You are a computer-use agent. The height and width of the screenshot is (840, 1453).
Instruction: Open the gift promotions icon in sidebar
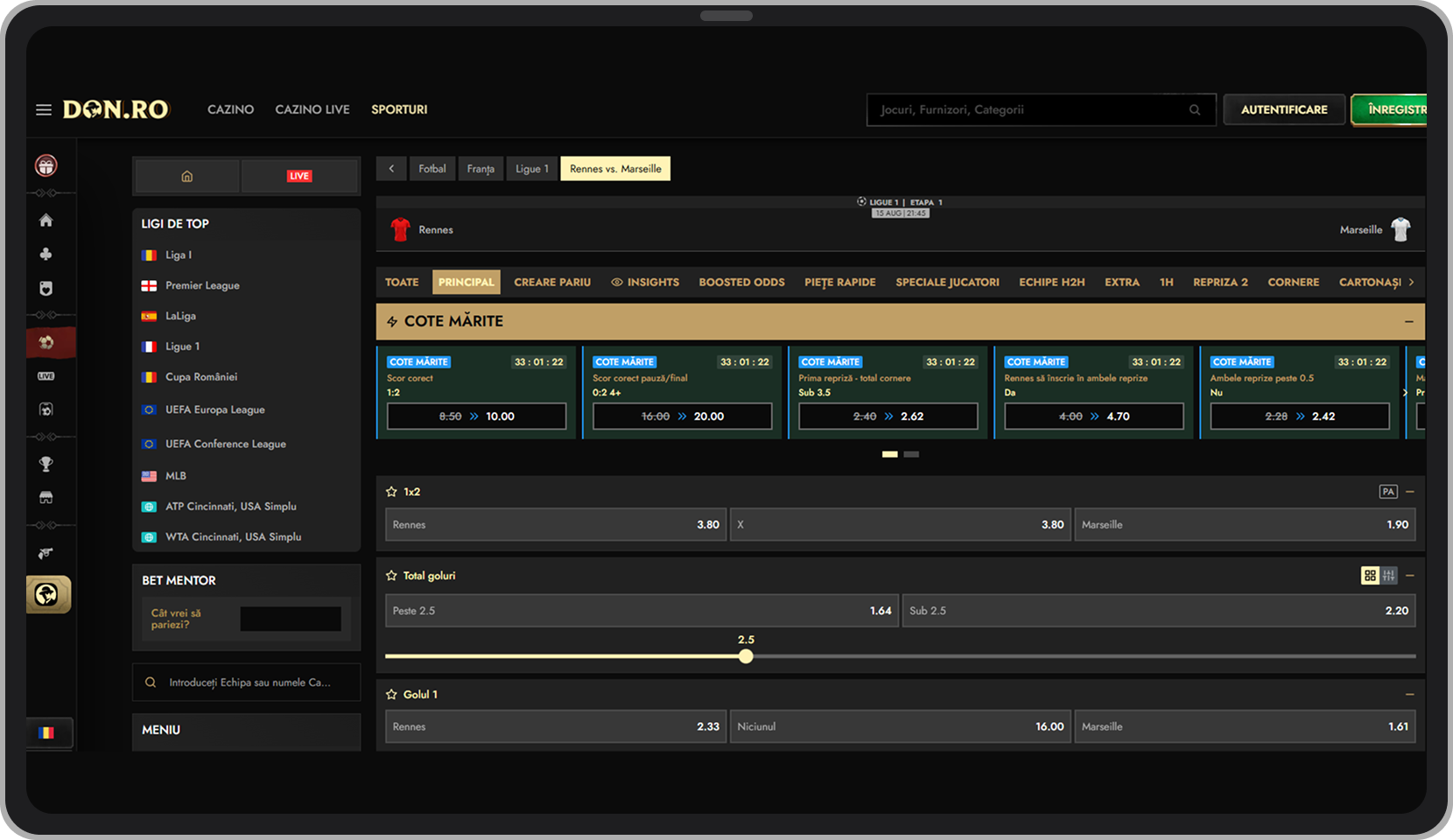tap(46, 164)
